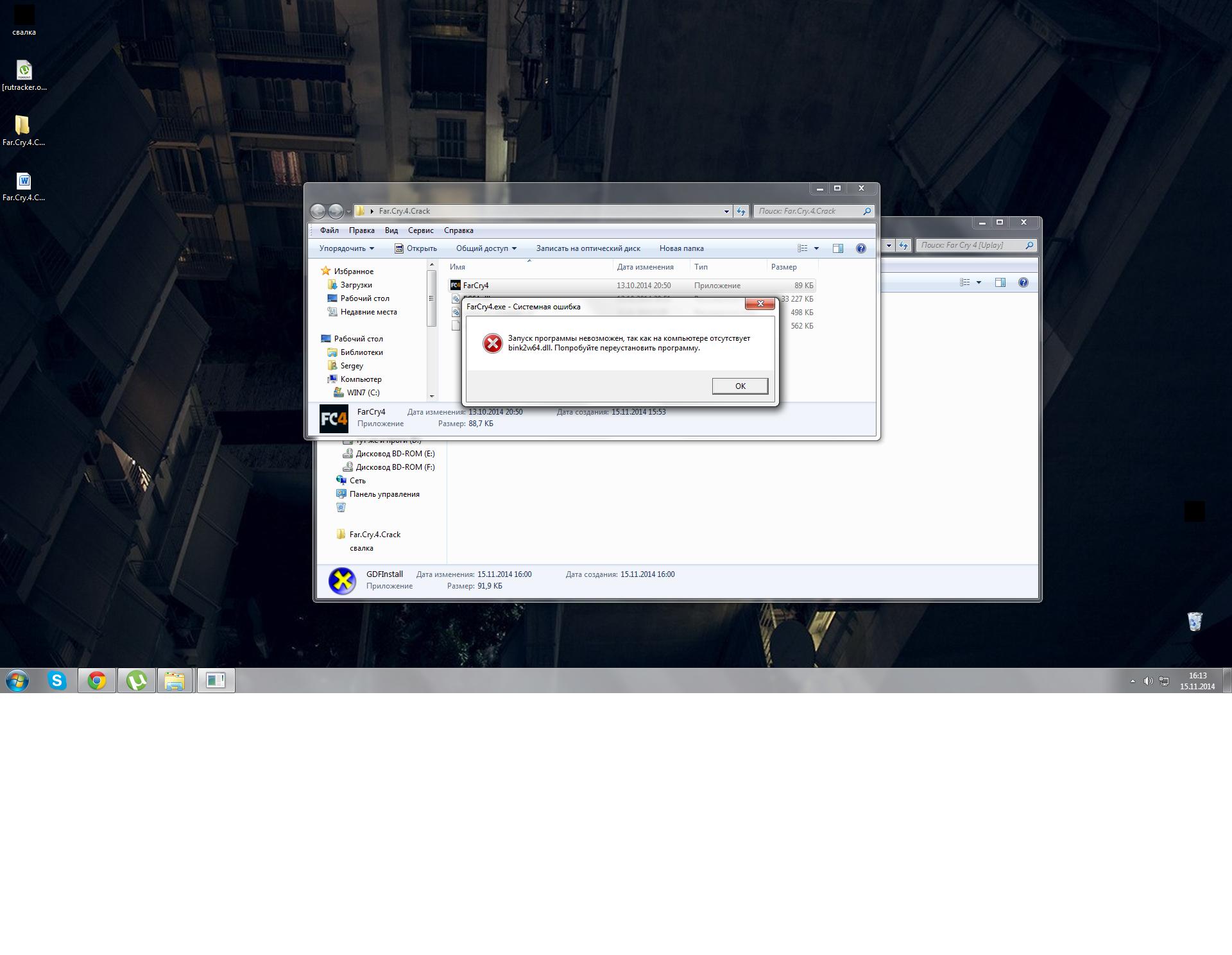Refresh the Far Cry 4 [Uplay] window
The image size is (1232, 955).
pyautogui.click(x=903, y=245)
